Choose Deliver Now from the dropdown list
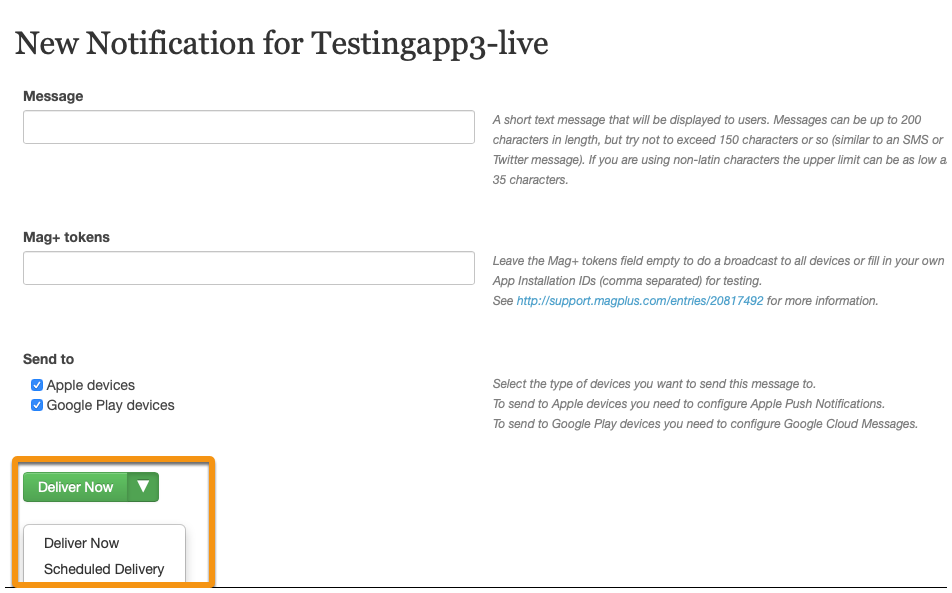 (81, 543)
